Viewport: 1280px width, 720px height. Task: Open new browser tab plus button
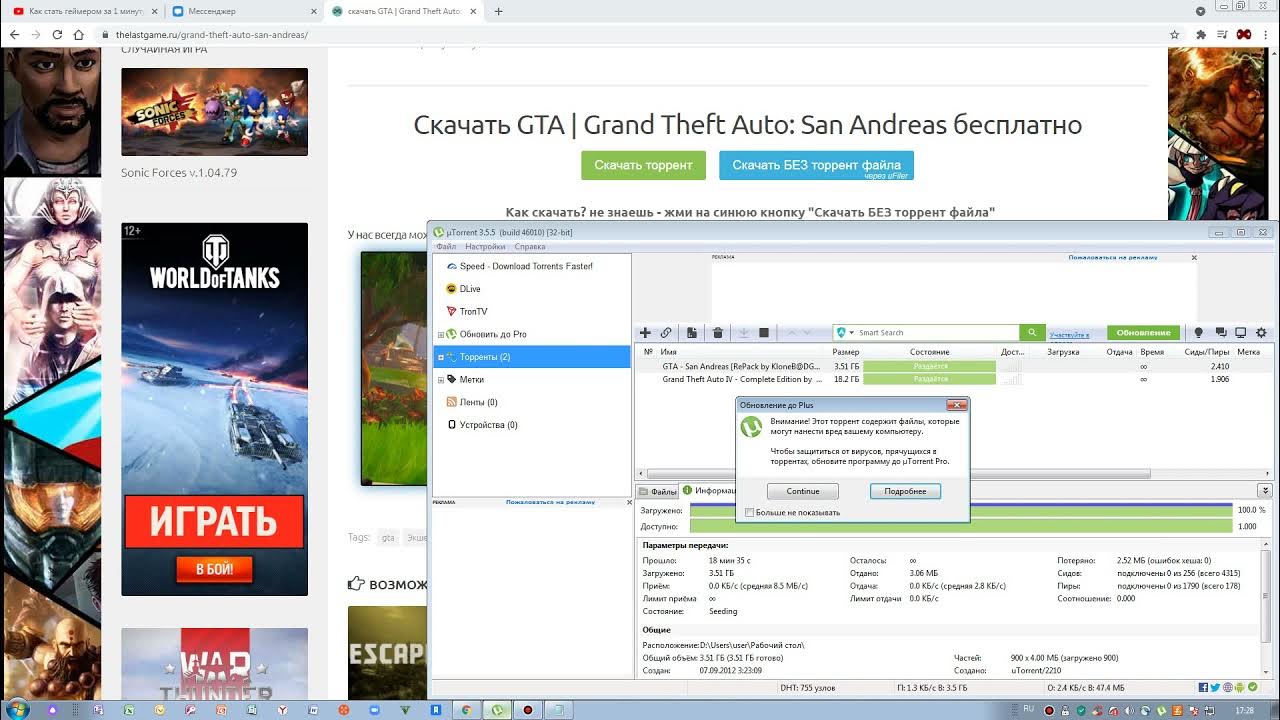tap(499, 11)
